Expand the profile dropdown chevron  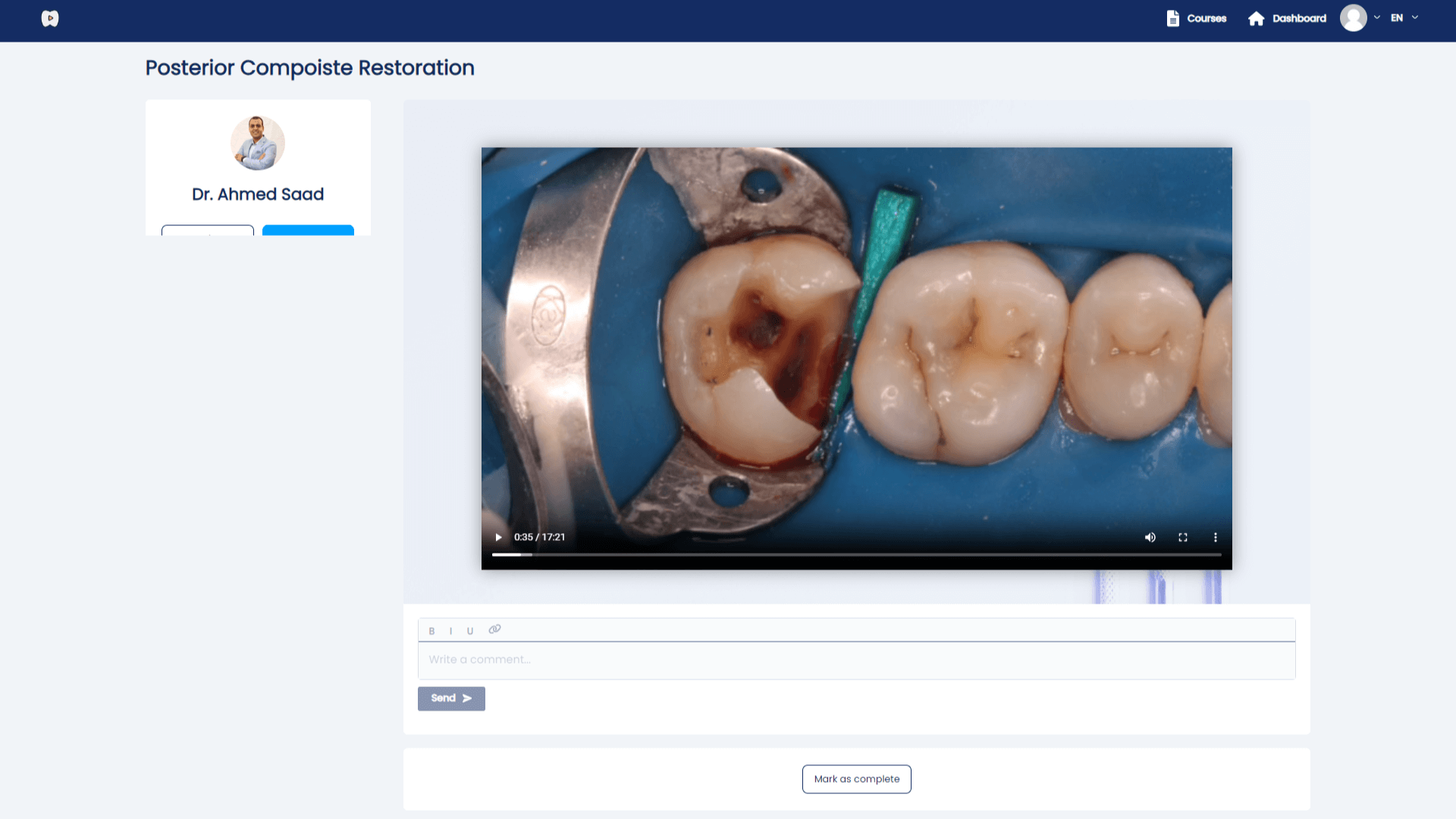click(1377, 17)
